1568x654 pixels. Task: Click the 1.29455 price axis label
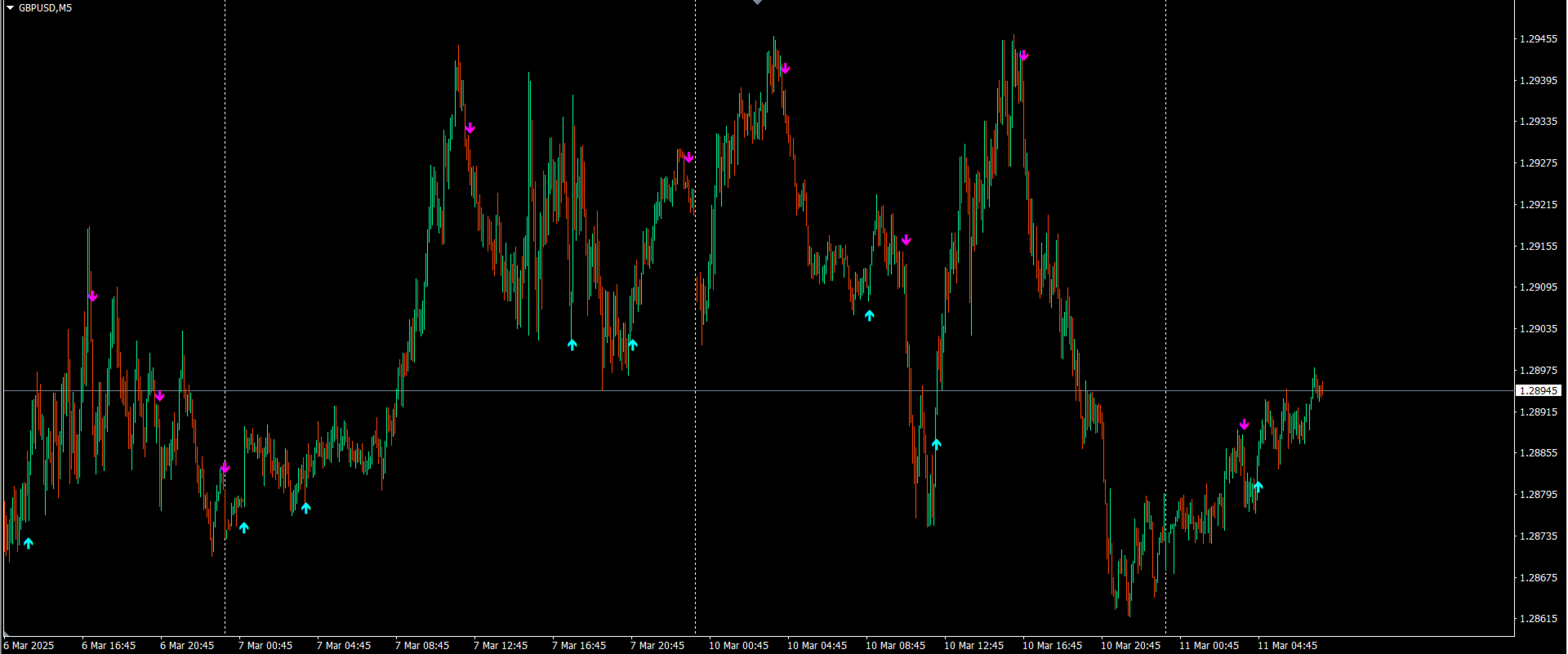[1538, 38]
